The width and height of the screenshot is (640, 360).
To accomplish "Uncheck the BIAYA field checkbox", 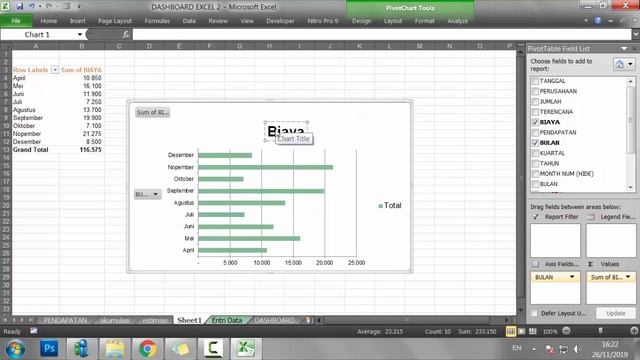I will pyautogui.click(x=535, y=122).
